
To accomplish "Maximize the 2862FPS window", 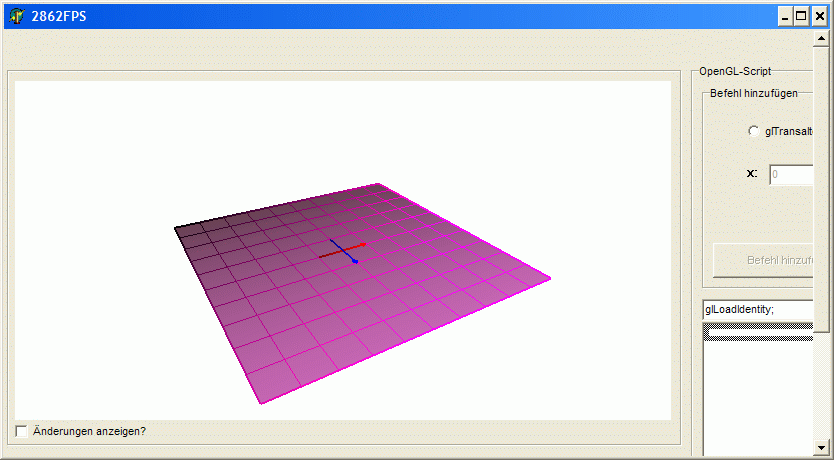I will tap(802, 16).
